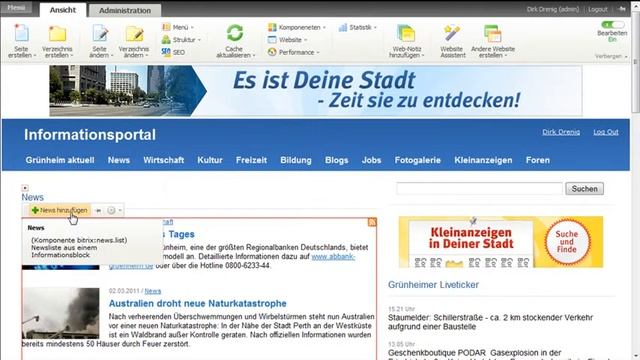Open the Wirtschaft nav item

click(x=164, y=160)
